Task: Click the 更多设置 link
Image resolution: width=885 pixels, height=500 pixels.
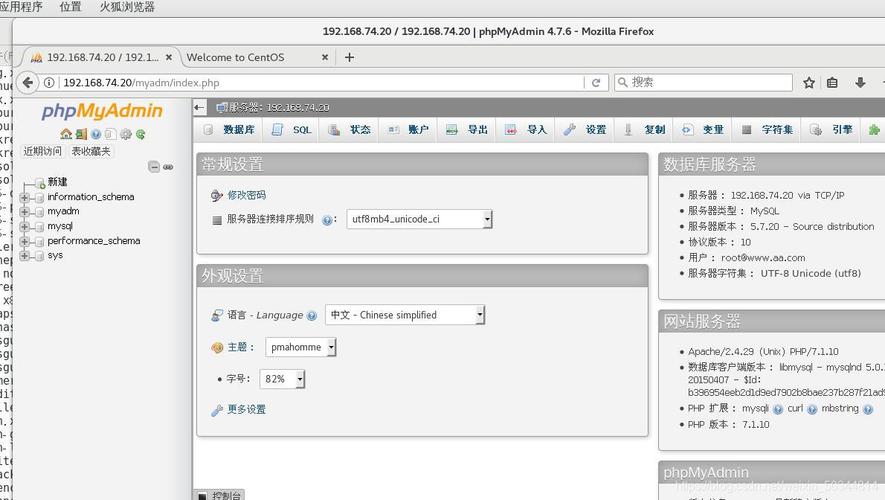Action: (246, 410)
